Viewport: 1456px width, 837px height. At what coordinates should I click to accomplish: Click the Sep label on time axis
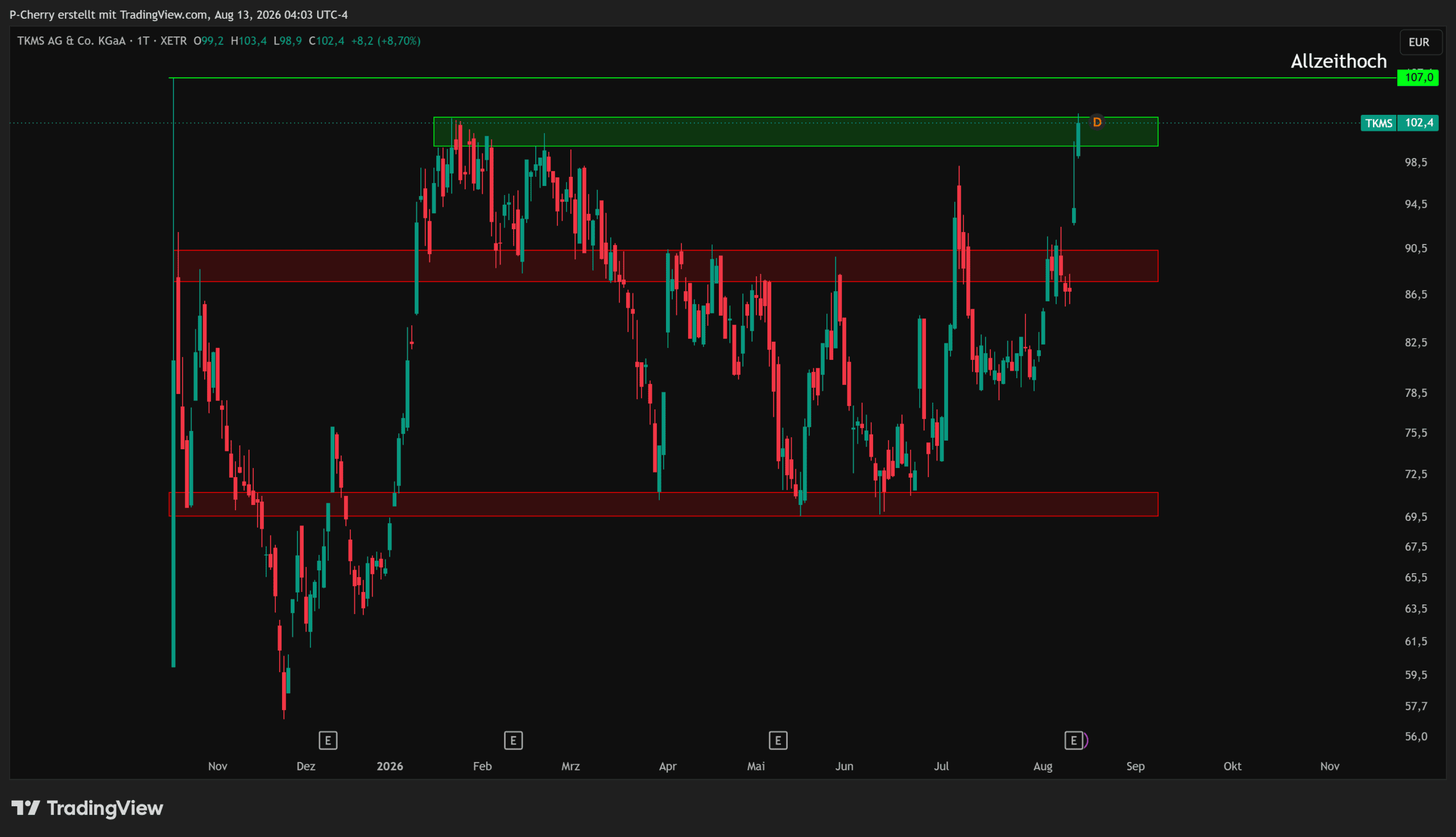[1135, 766]
